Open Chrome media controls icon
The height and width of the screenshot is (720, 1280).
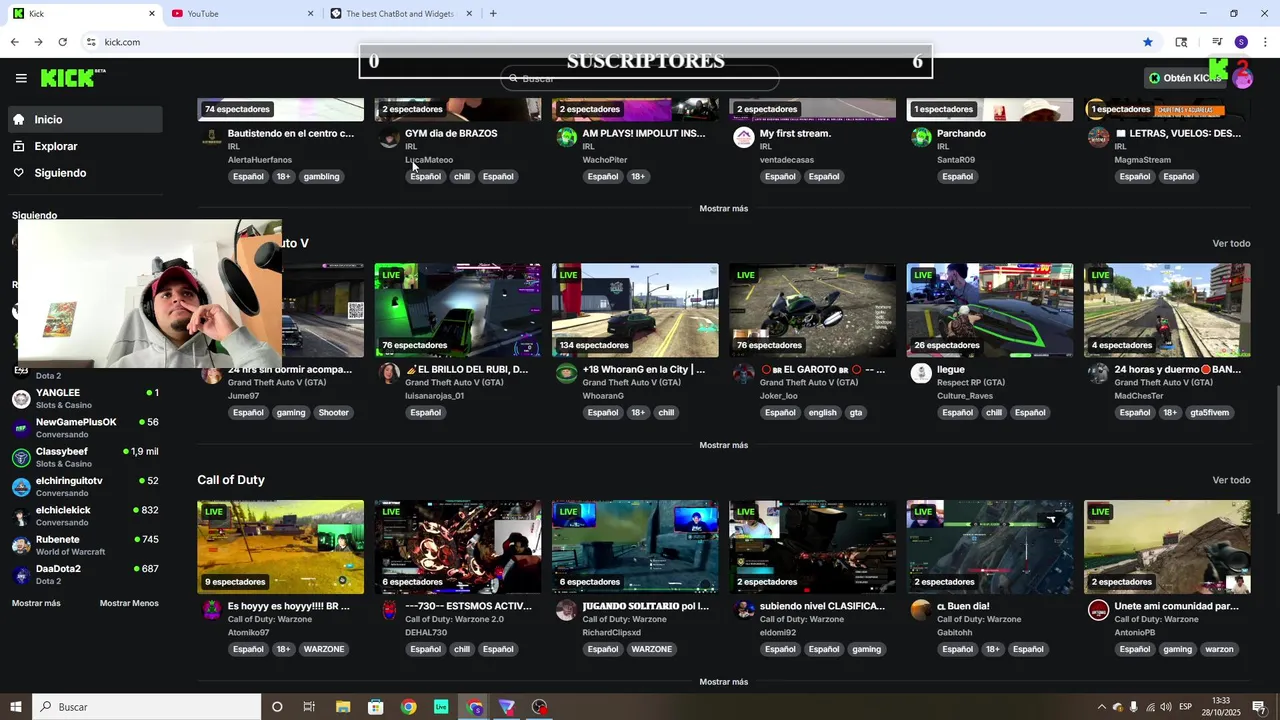pyautogui.click(x=1217, y=42)
